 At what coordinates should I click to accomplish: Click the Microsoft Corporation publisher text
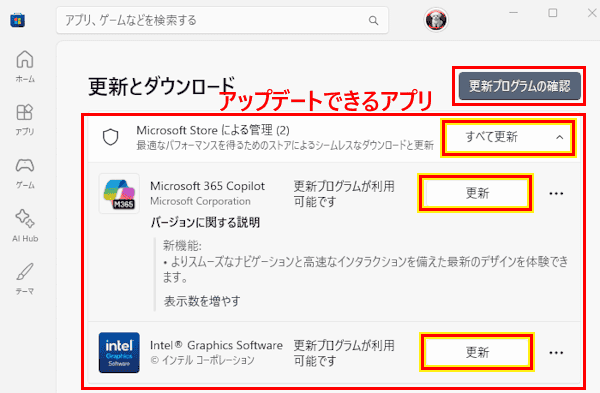tap(200, 201)
